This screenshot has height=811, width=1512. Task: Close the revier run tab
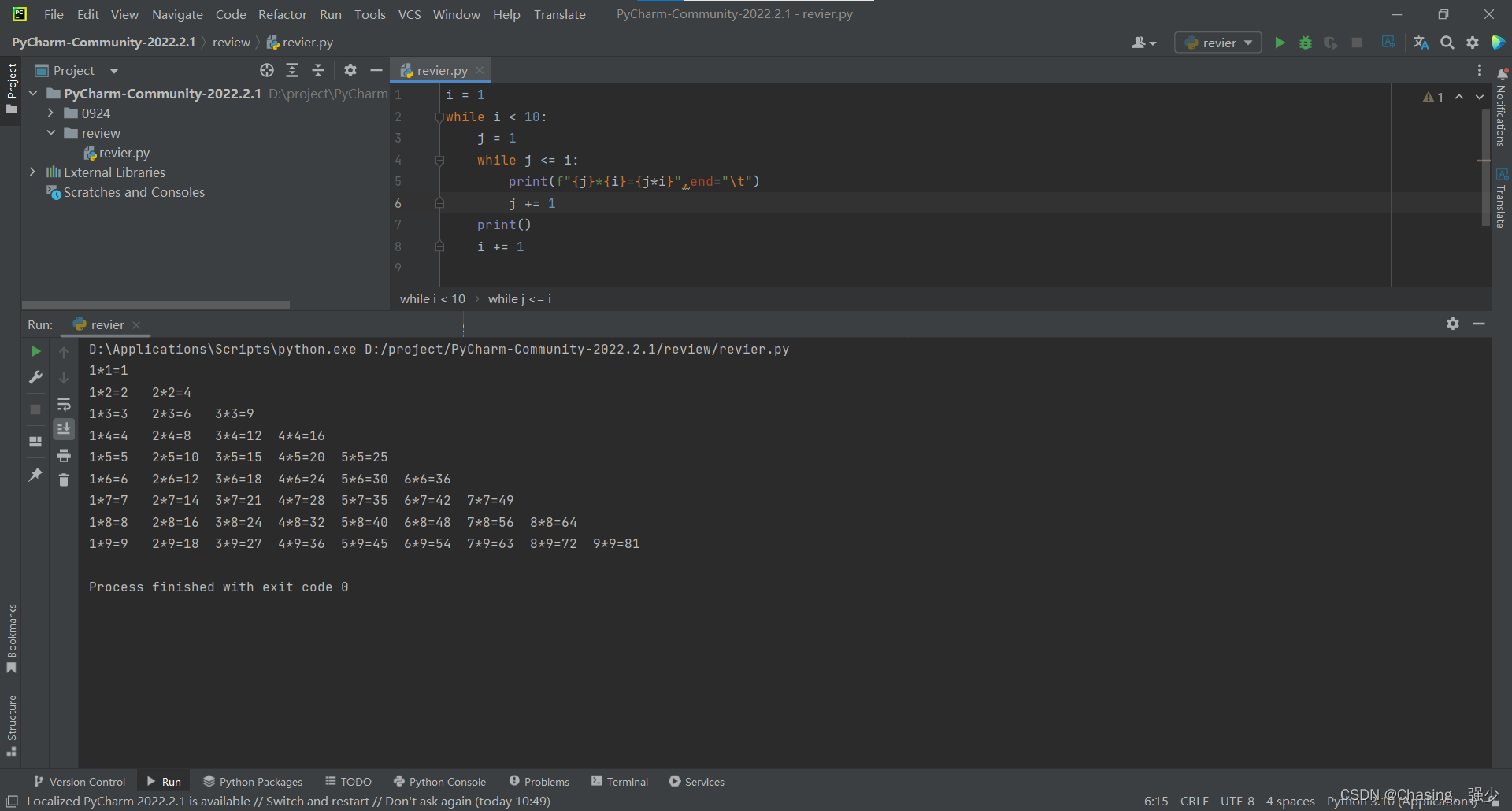[136, 324]
